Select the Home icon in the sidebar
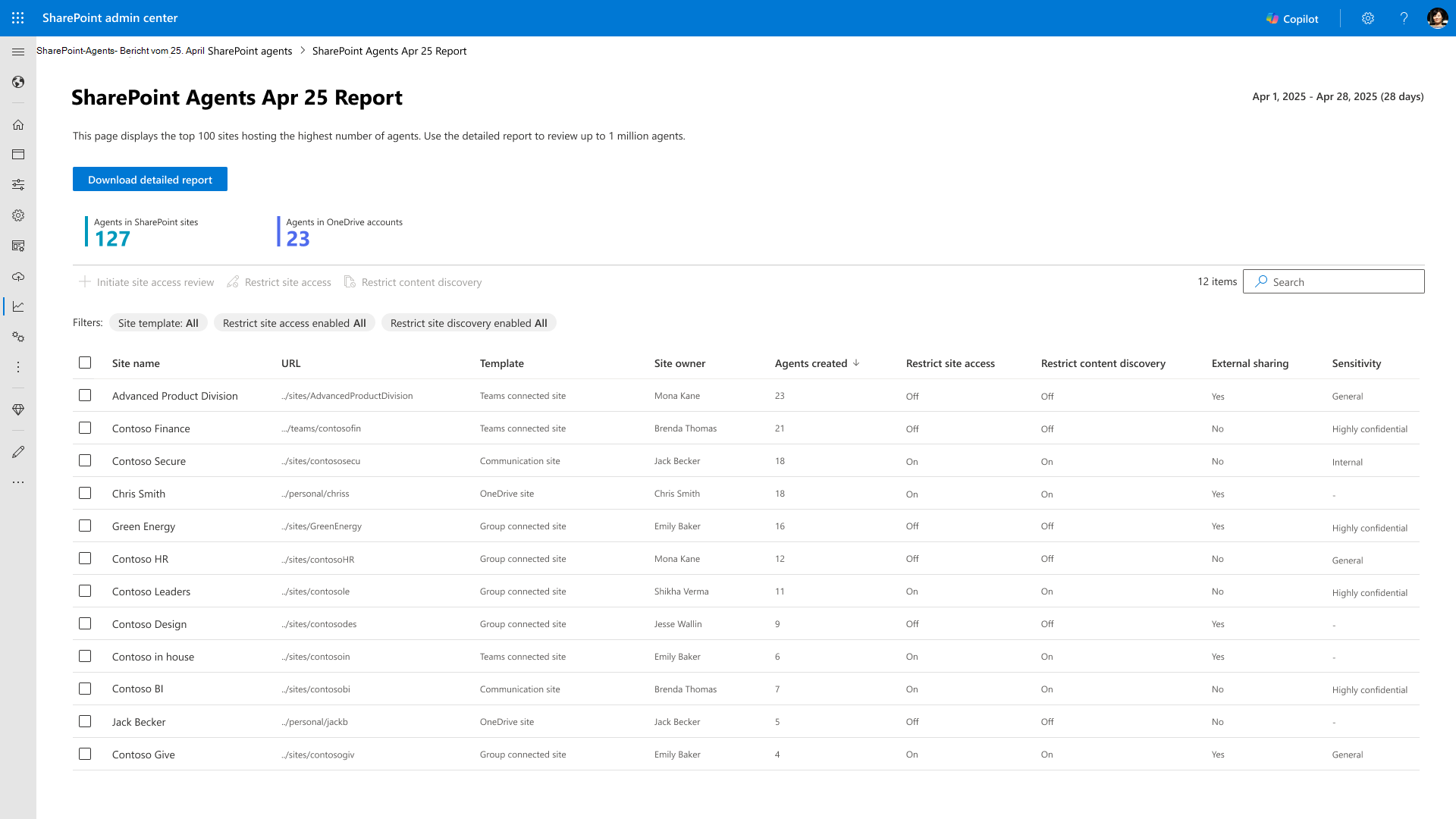This screenshot has width=1456, height=819. [18, 124]
